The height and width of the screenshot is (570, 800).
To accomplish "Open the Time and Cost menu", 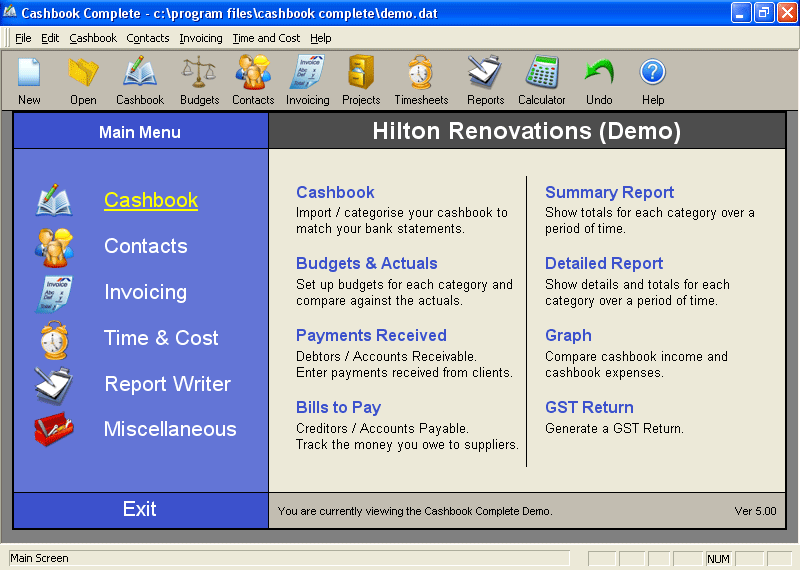I will pos(266,38).
